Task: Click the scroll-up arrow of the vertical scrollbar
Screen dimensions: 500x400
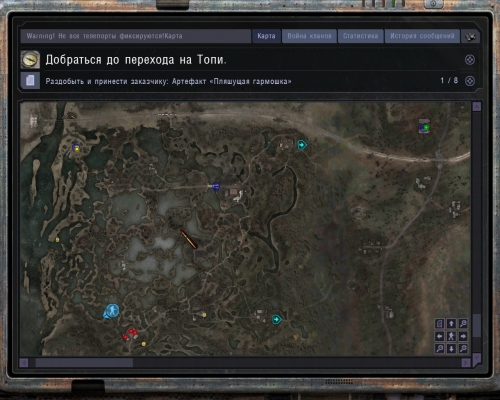Action: tap(477, 106)
